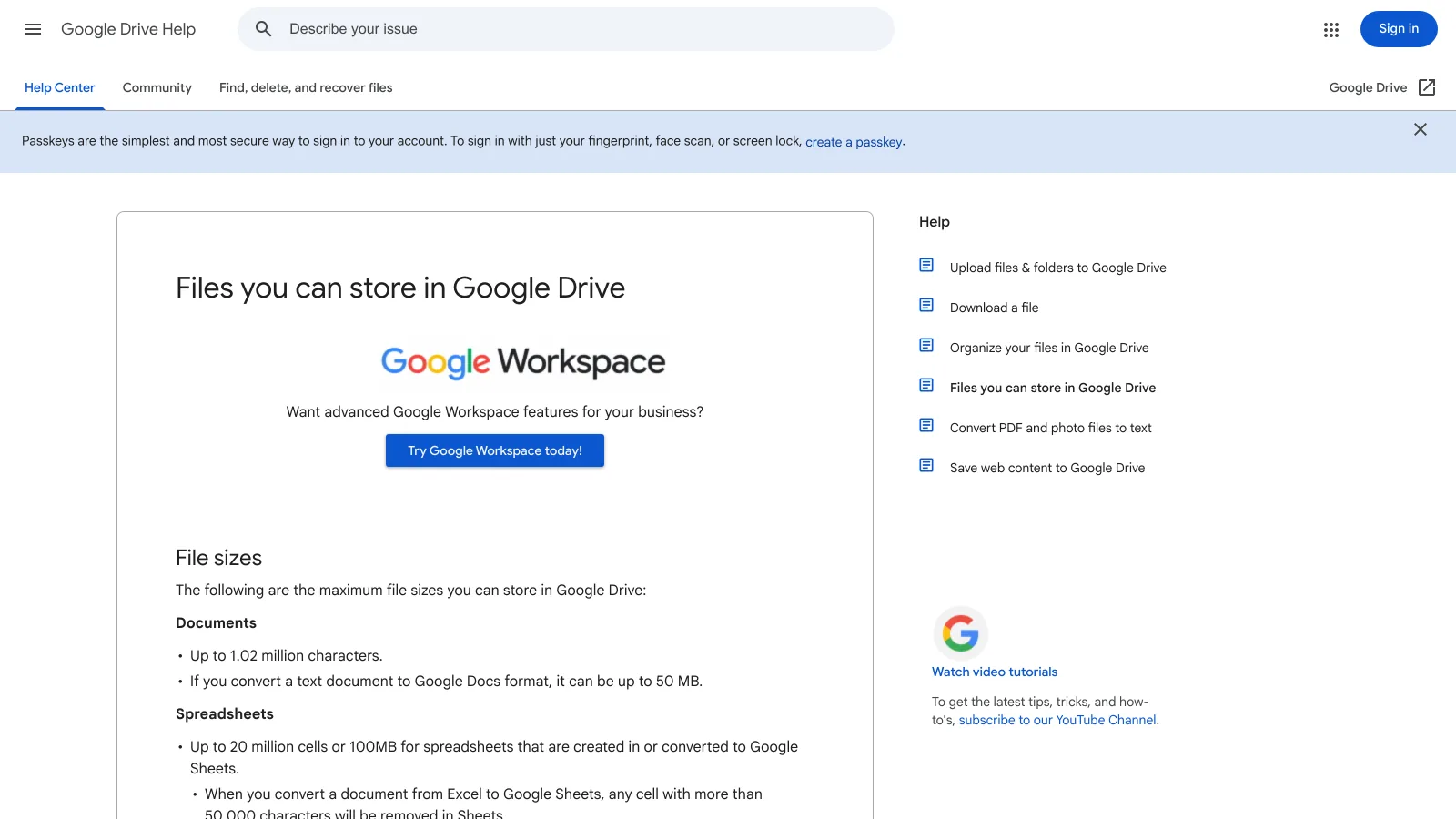Switch to the Community tab
1456x819 pixels.
[x=157, y=87]
